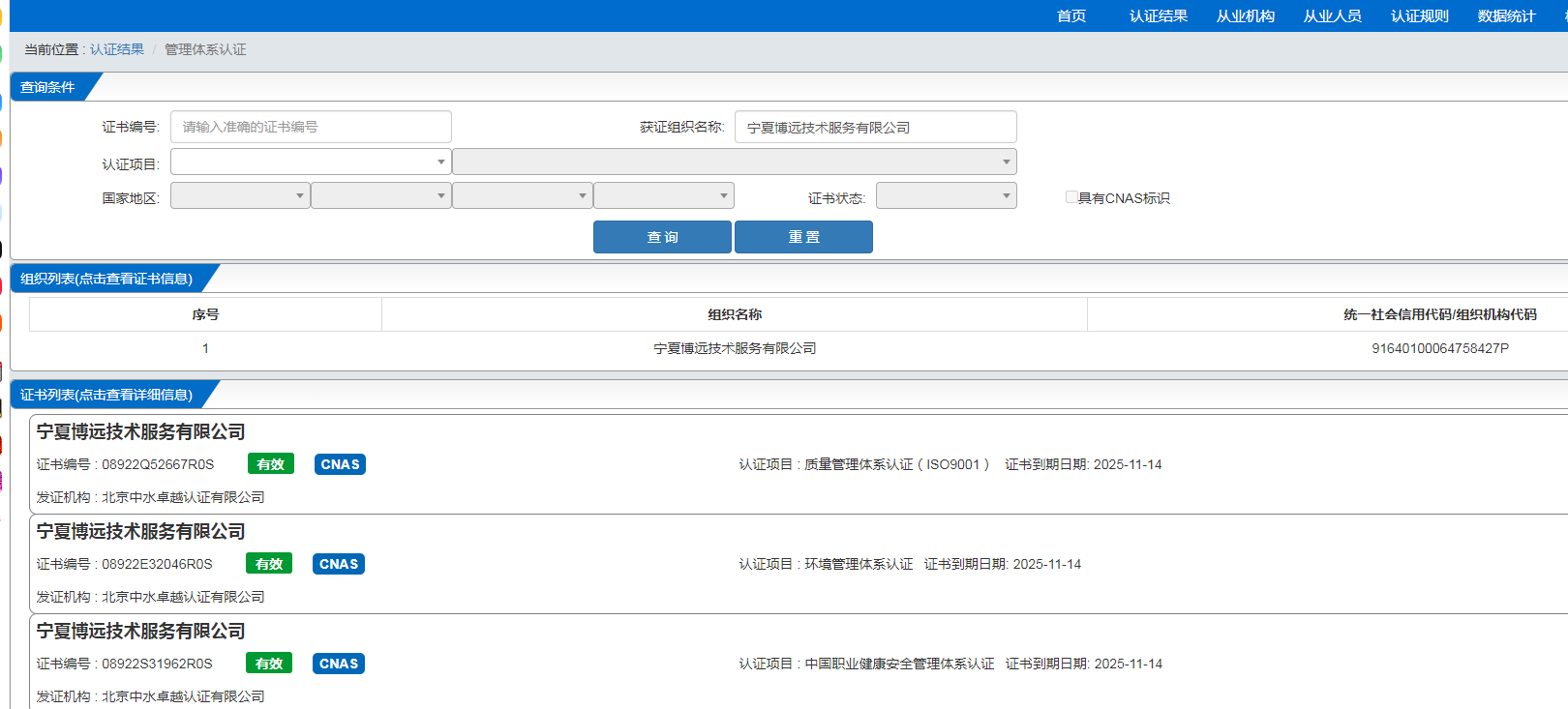
Task: Open 数据统计 in the top navigation
Action: 1506,16
